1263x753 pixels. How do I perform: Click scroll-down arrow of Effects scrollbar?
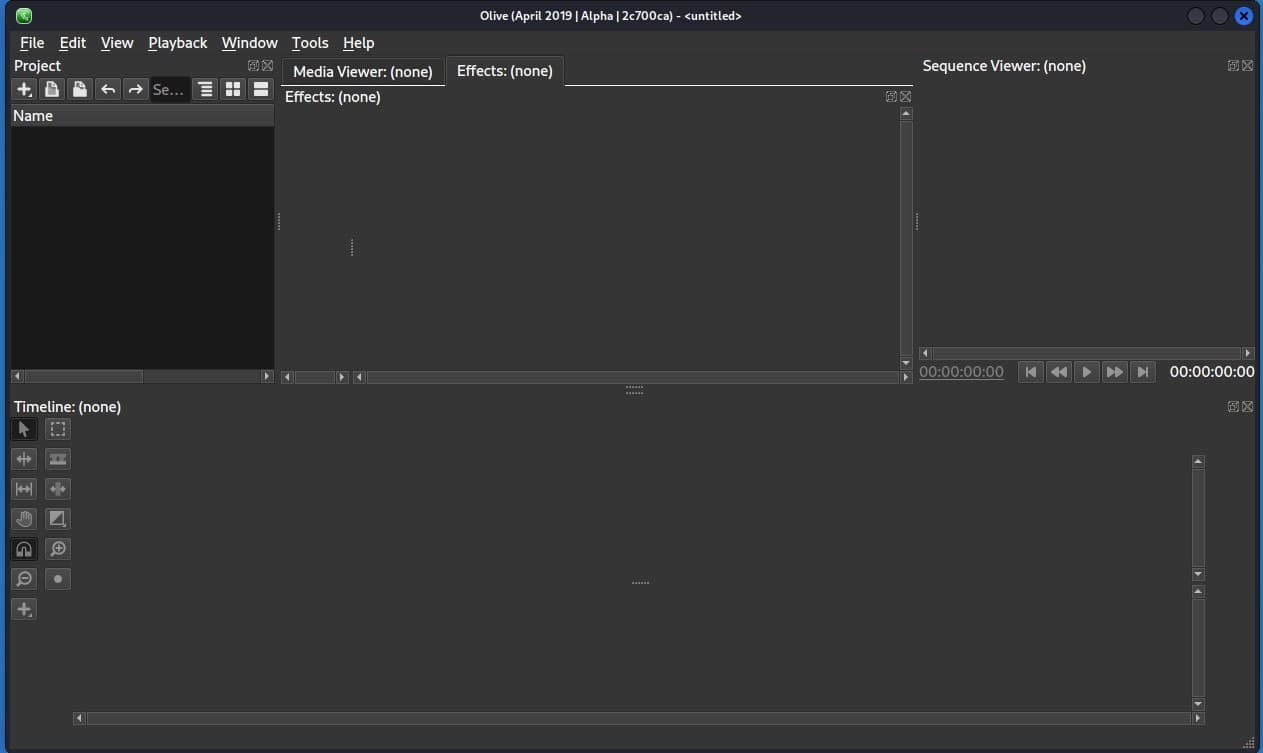[906, 363]
